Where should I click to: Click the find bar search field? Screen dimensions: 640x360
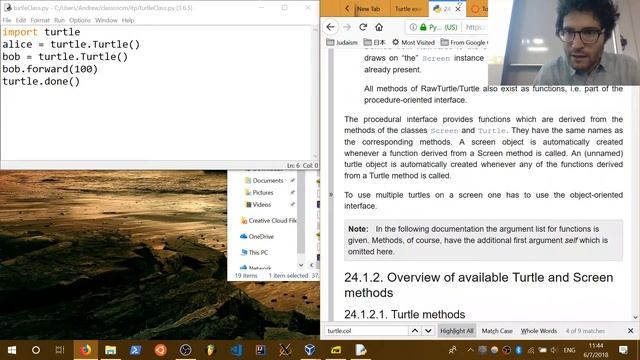point(366,331)
